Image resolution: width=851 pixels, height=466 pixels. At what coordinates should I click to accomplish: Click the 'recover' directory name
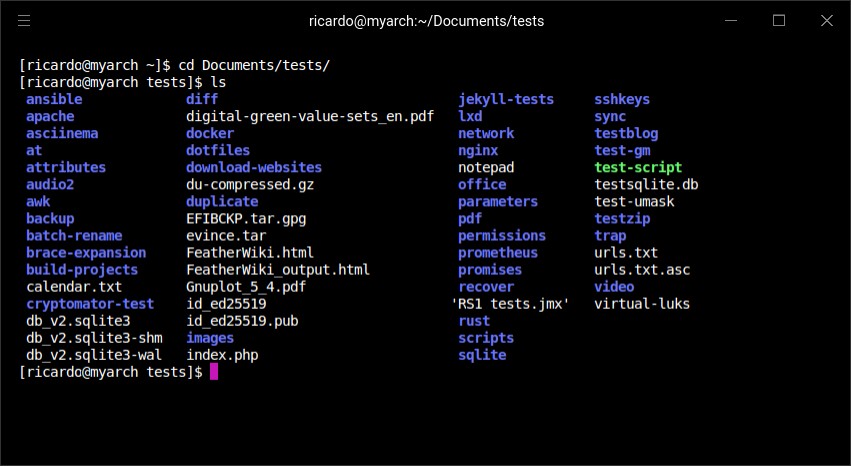(486, 286)
